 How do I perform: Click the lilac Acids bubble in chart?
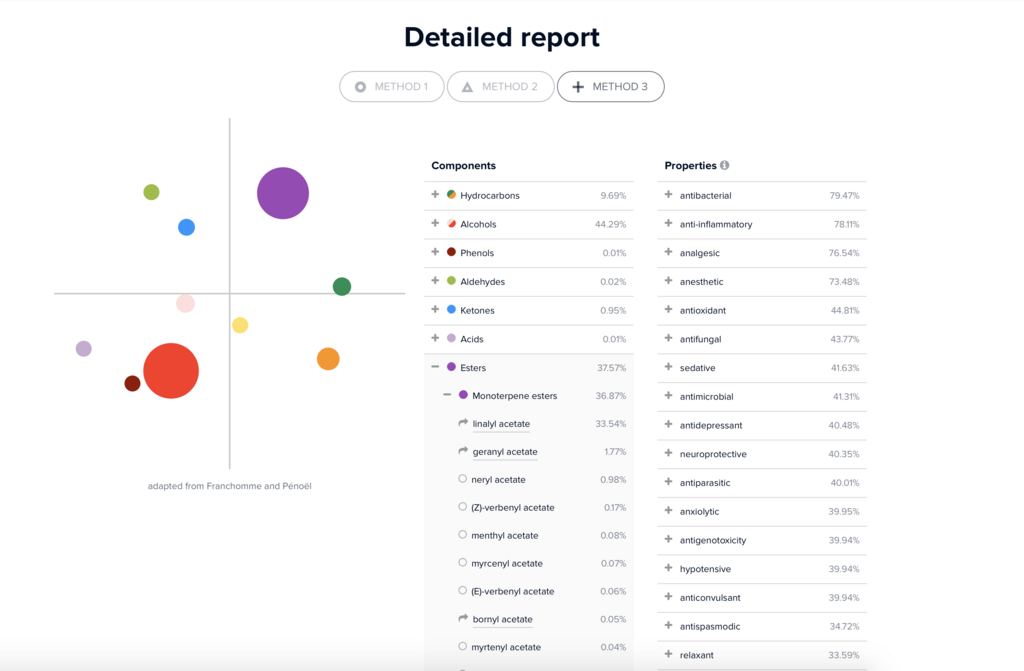click(84, 349)
